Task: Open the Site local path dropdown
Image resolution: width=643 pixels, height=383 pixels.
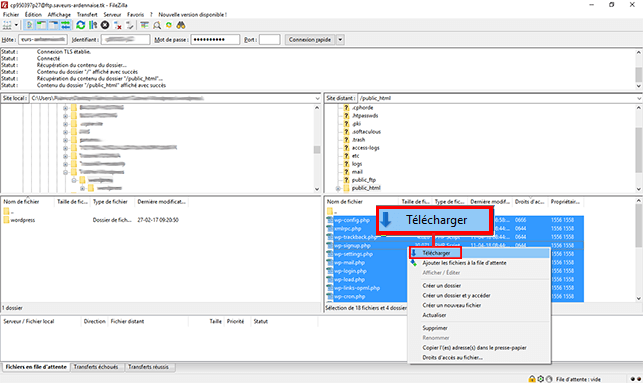Action: [x=317, y=98]
